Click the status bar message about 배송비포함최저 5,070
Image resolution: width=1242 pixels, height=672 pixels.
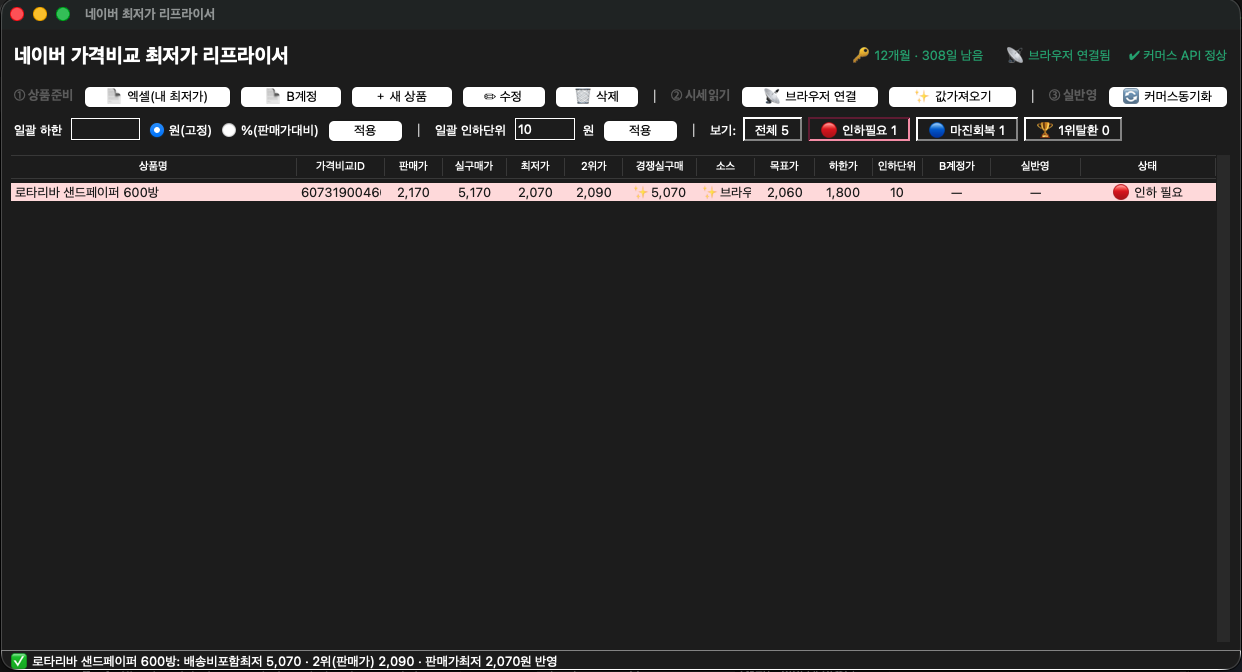(294, 661)
